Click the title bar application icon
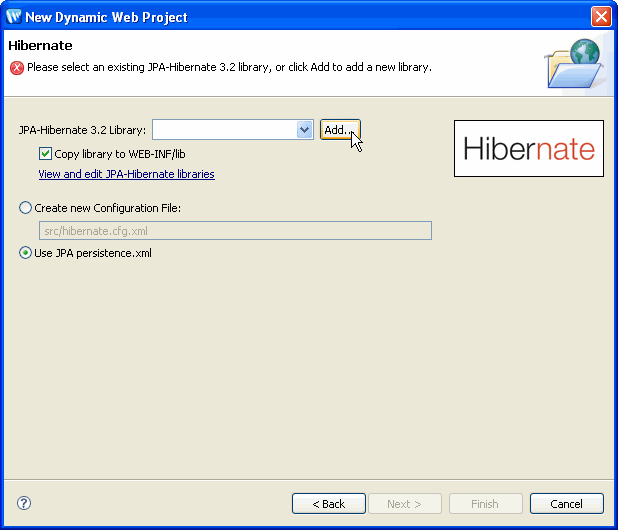The height and width of the screenshot is (530, 618). pos(14,17)
